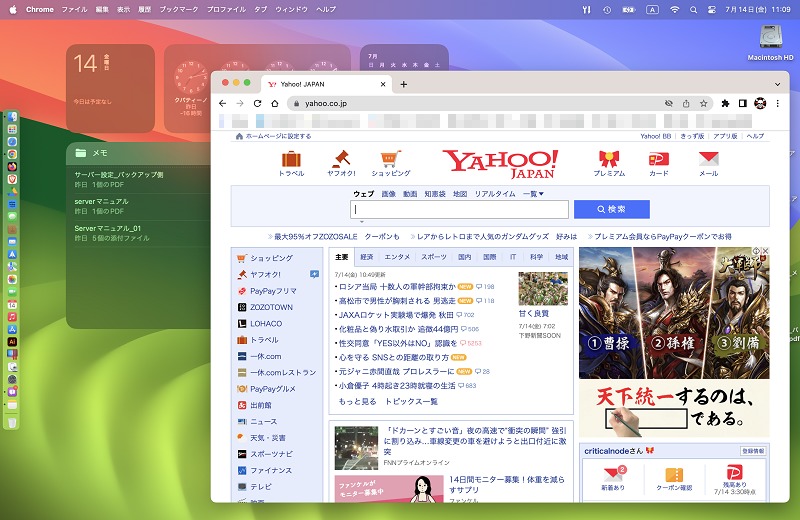Open the JAXAロケット実験場で爆発 headline
800x520 pixels.
[396, 315]
